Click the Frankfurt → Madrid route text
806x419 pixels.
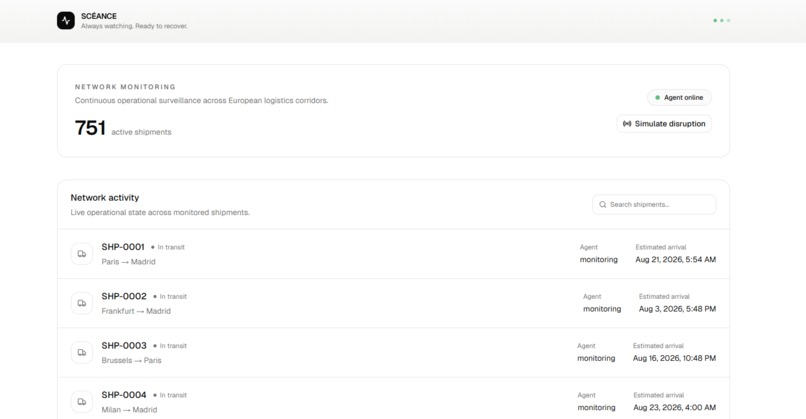tap(136, 311)
